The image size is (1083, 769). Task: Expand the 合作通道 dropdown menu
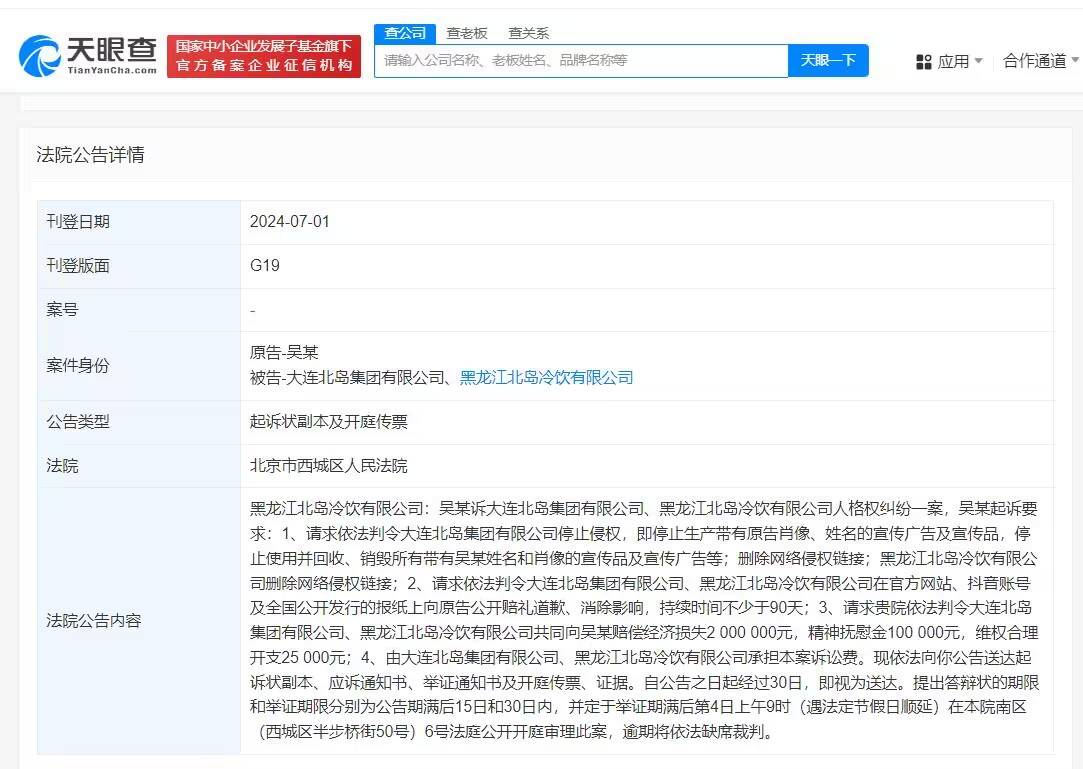1041,61
